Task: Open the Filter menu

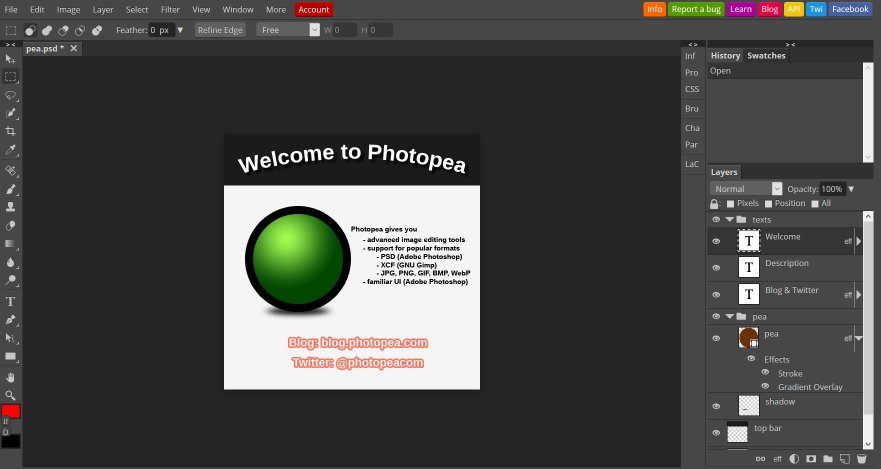Action: click(x=170, y=10)
